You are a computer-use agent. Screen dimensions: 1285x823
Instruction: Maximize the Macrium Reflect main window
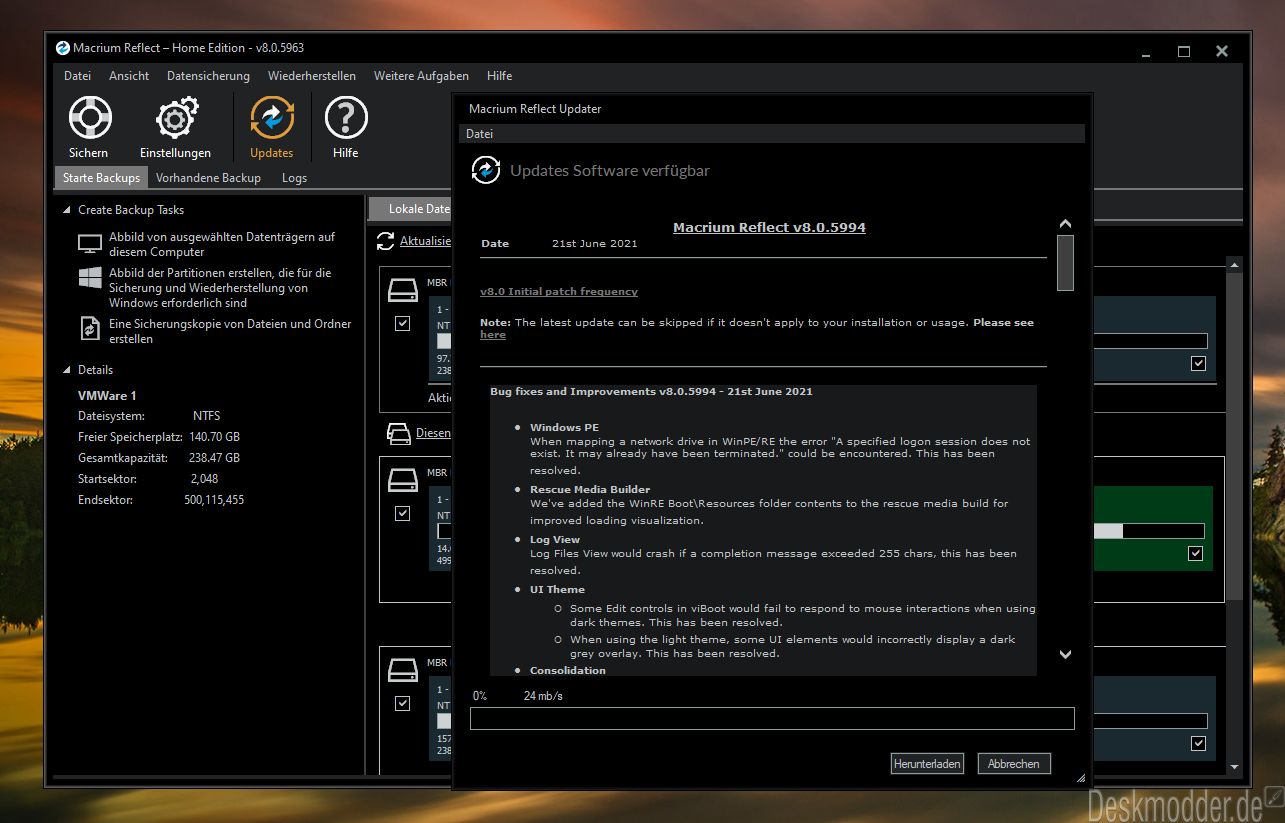click(x=1184, y=51)
